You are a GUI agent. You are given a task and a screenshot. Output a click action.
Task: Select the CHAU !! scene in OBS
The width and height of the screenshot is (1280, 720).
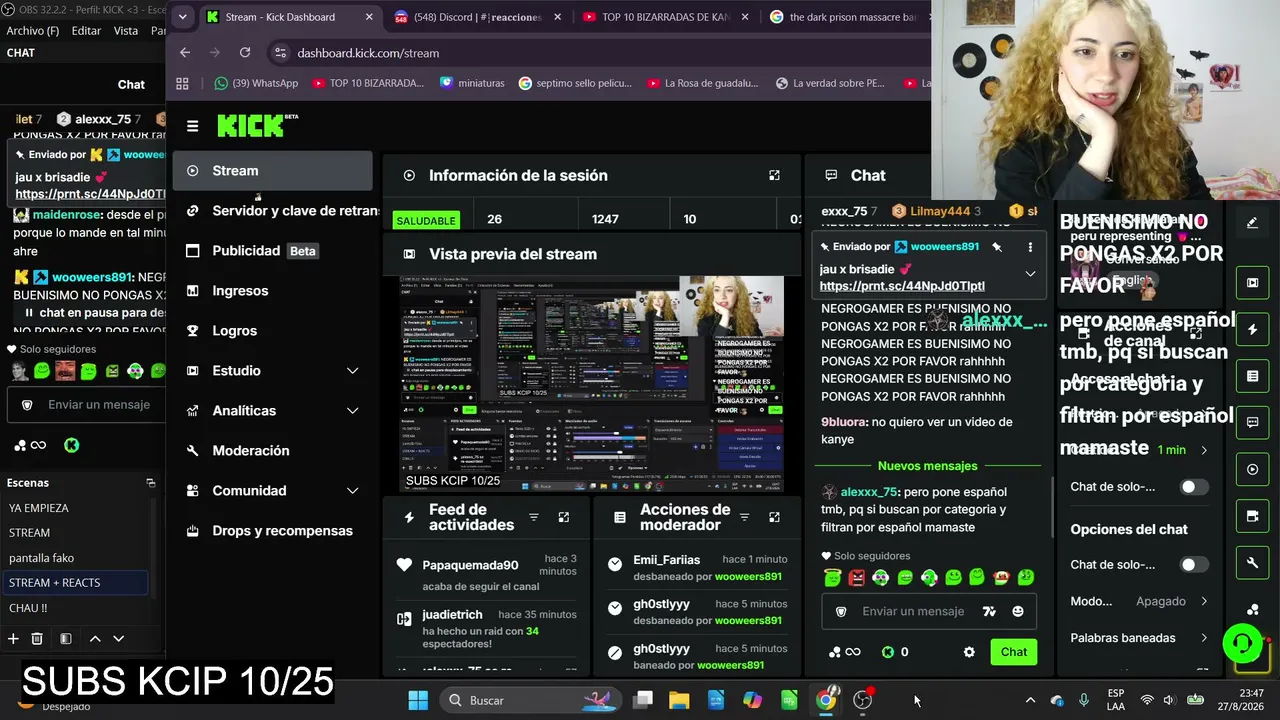(x=77, y=608)
